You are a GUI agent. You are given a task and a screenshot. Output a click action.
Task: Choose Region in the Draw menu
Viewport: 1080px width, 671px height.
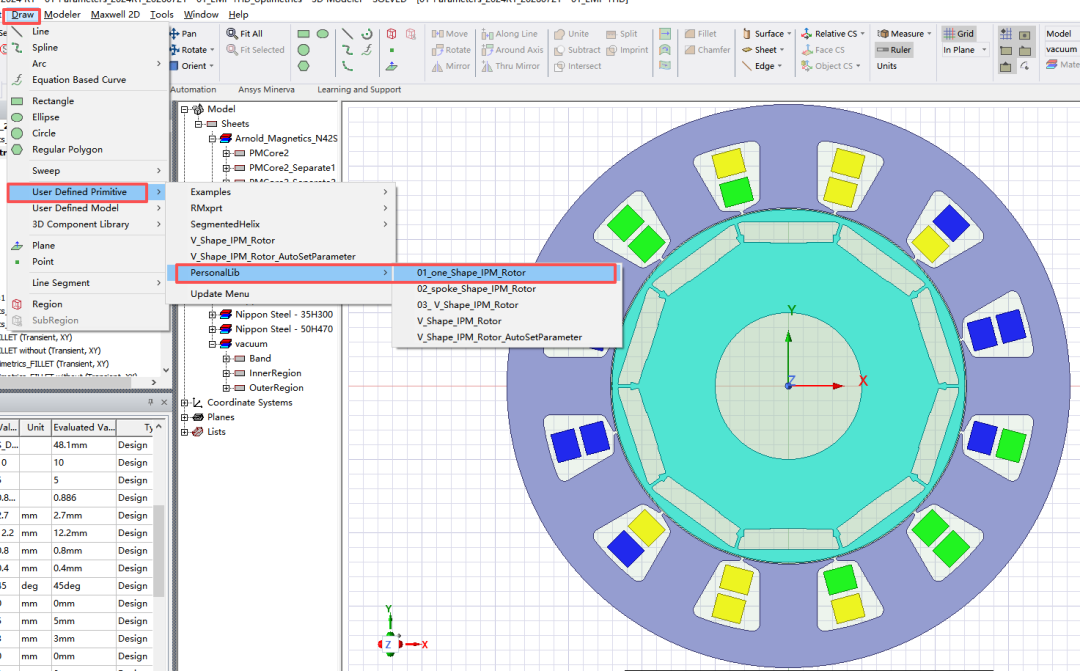click(x=88, y=304)
